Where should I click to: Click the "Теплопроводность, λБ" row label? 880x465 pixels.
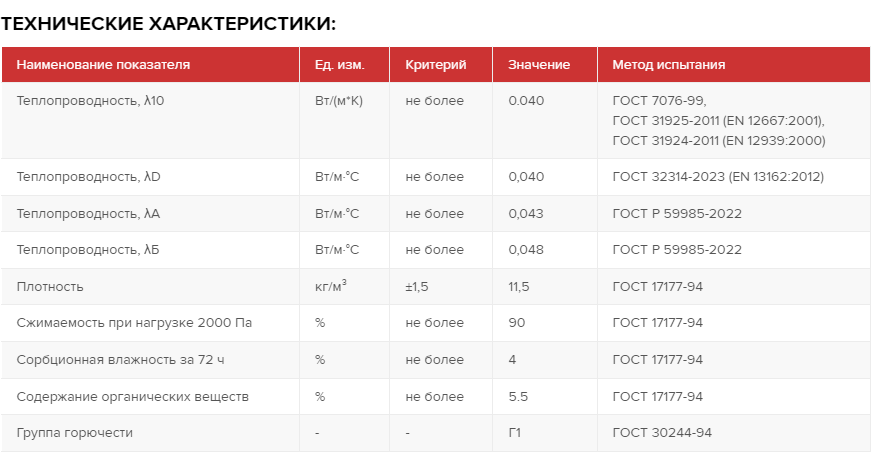89,250
